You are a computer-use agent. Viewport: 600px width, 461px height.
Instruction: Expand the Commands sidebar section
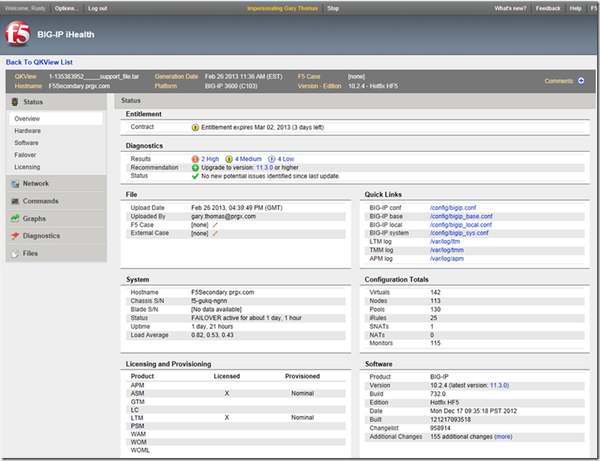[41, 201]
